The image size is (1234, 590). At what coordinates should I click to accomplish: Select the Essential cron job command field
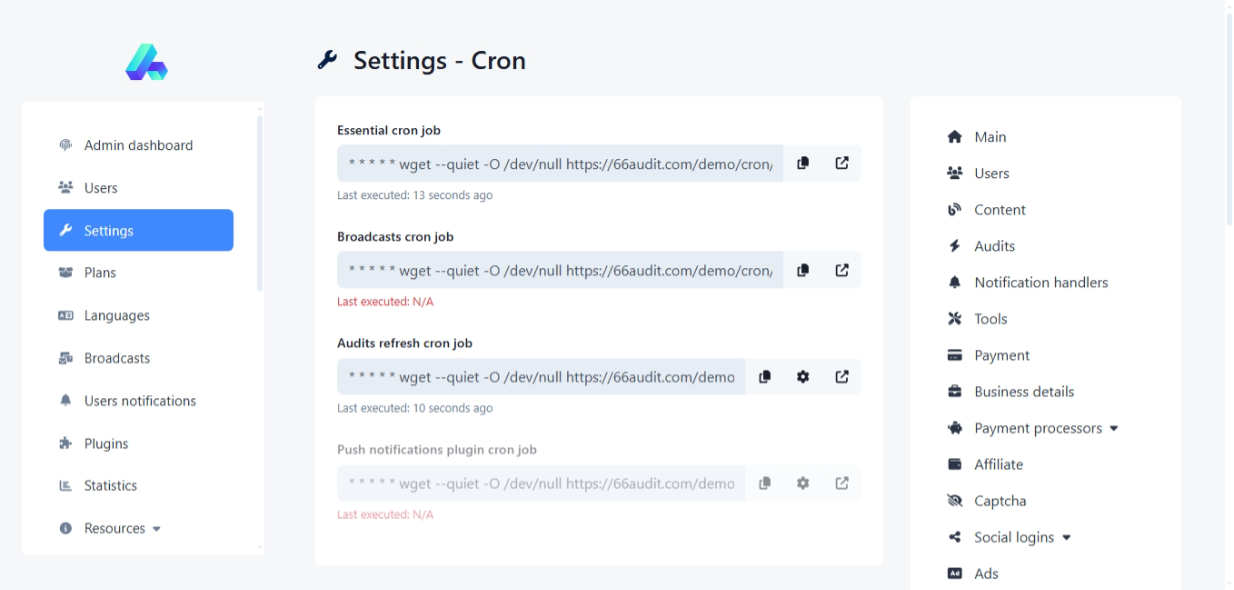(x=560, y=163)
